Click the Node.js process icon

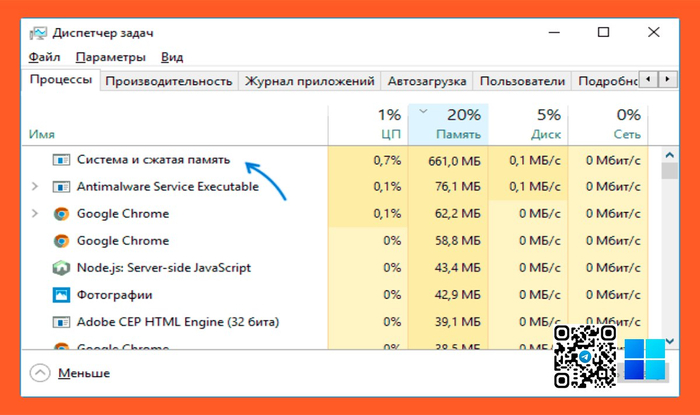click(61, 268)
